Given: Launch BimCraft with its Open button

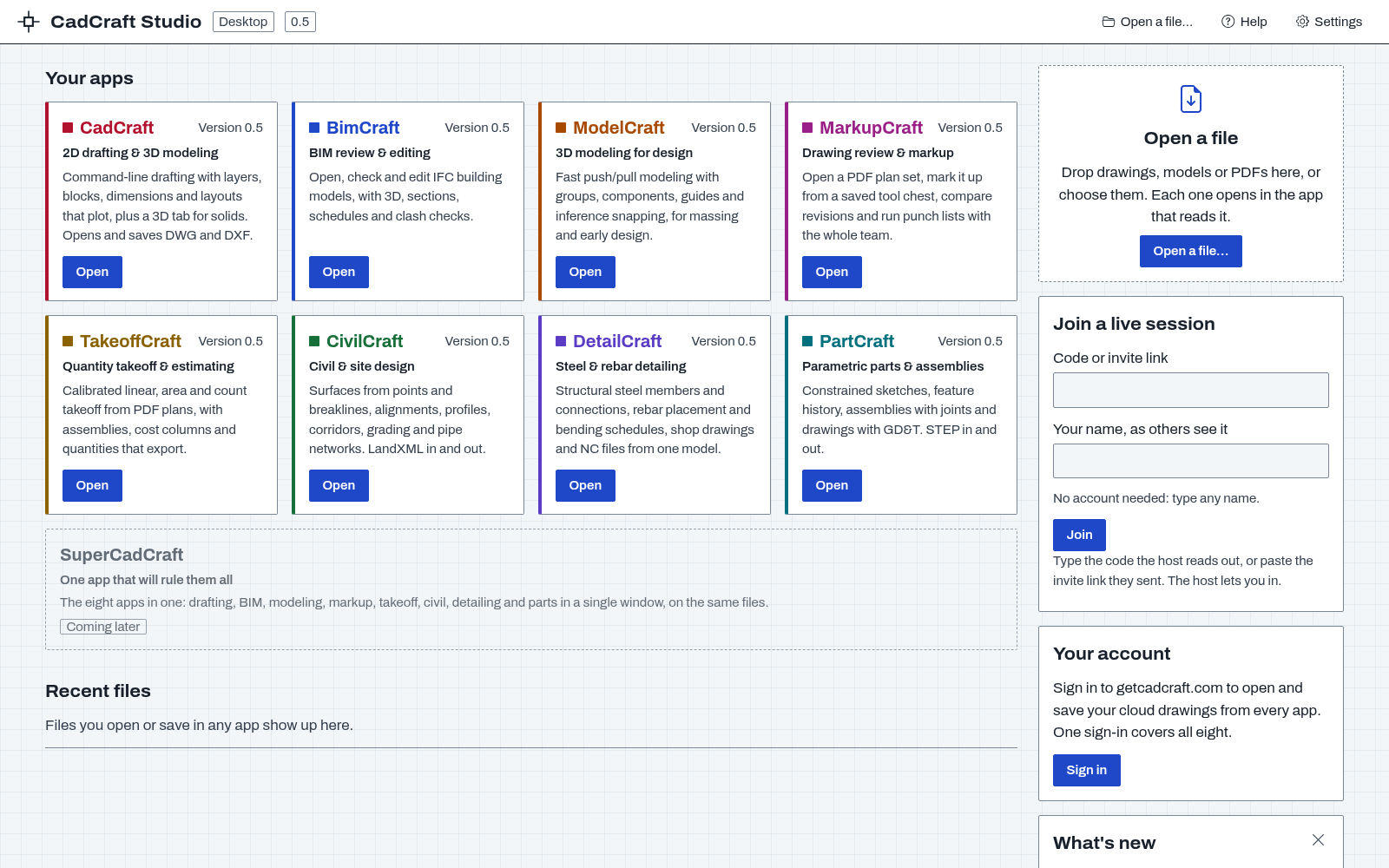Looking at the screenshot, I should pyautogui.click(x=339, y=272).
